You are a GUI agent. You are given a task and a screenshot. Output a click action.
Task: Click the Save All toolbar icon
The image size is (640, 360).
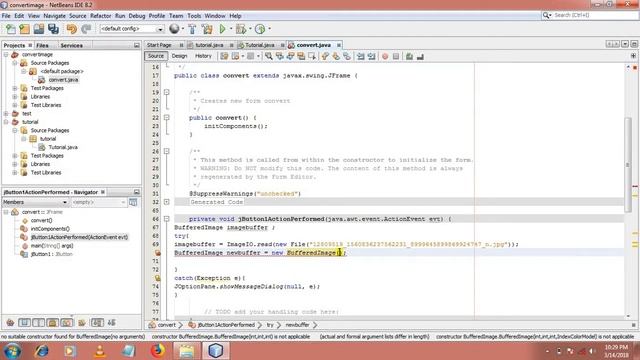pos(53,29)
